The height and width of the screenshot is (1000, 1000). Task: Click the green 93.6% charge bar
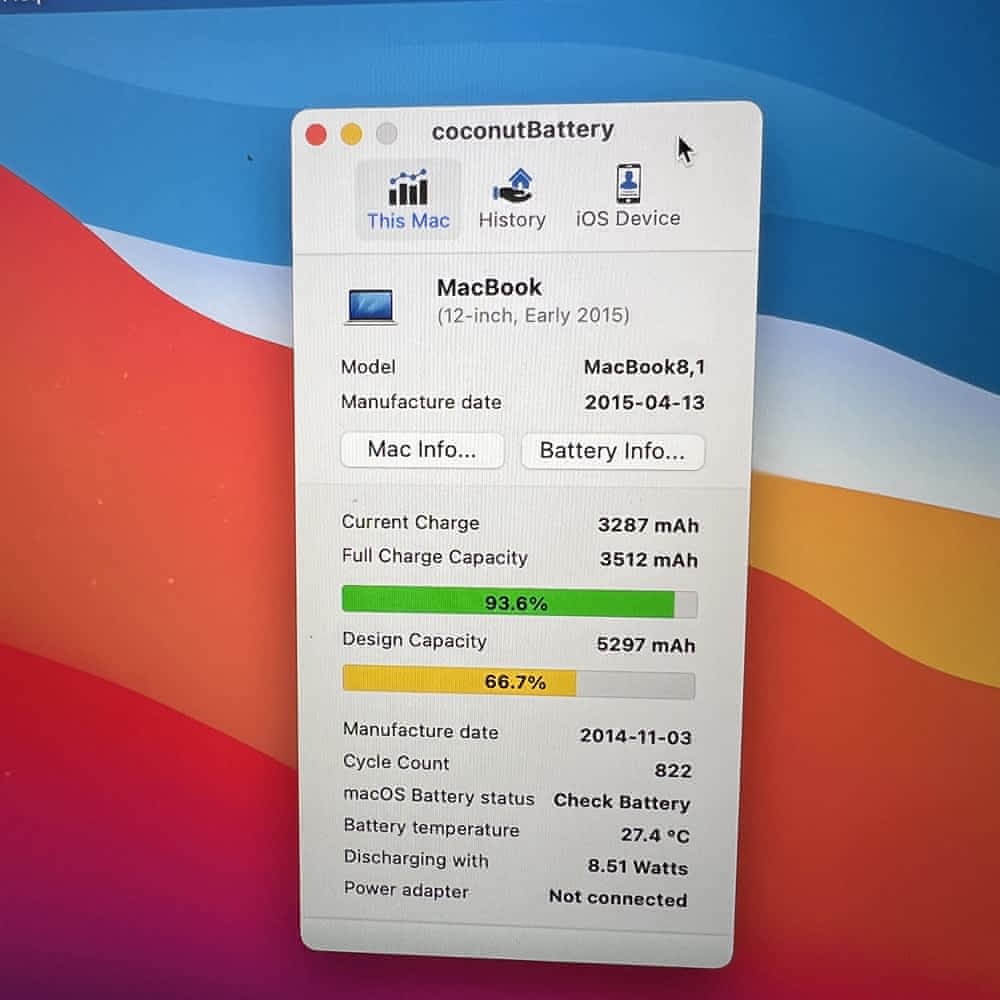(519, 603)
